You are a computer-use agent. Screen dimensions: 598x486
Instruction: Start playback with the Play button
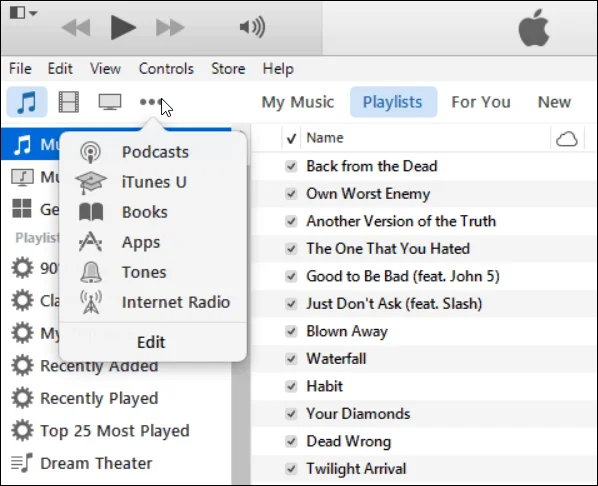pyautogui.click(x=123, y=27)
